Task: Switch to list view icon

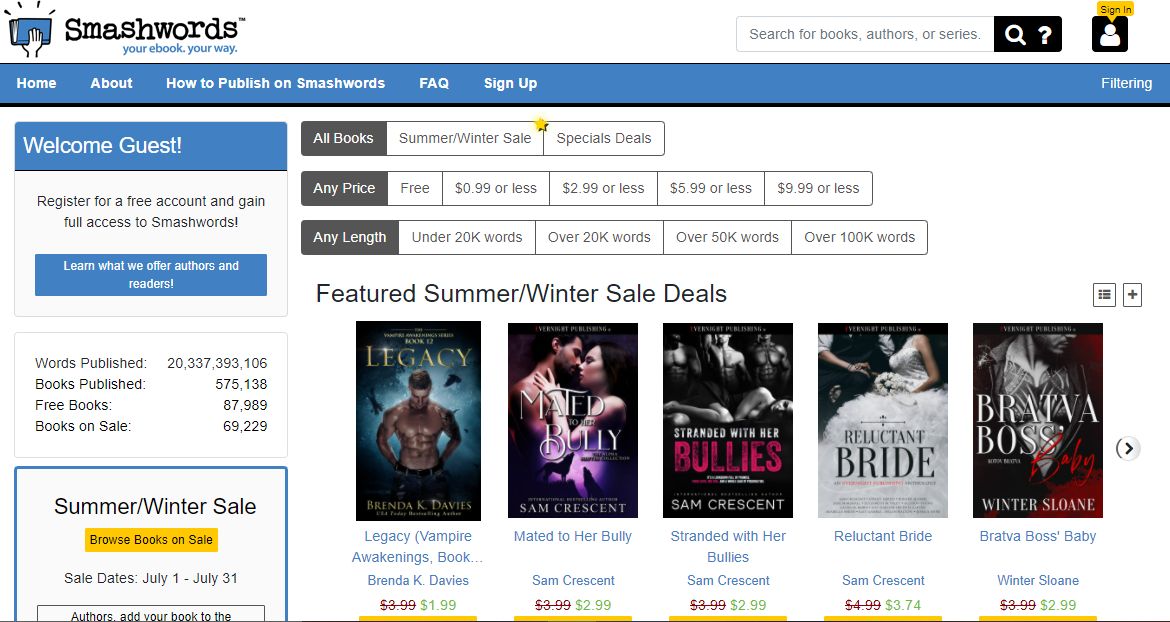Action: [1104, 294]
